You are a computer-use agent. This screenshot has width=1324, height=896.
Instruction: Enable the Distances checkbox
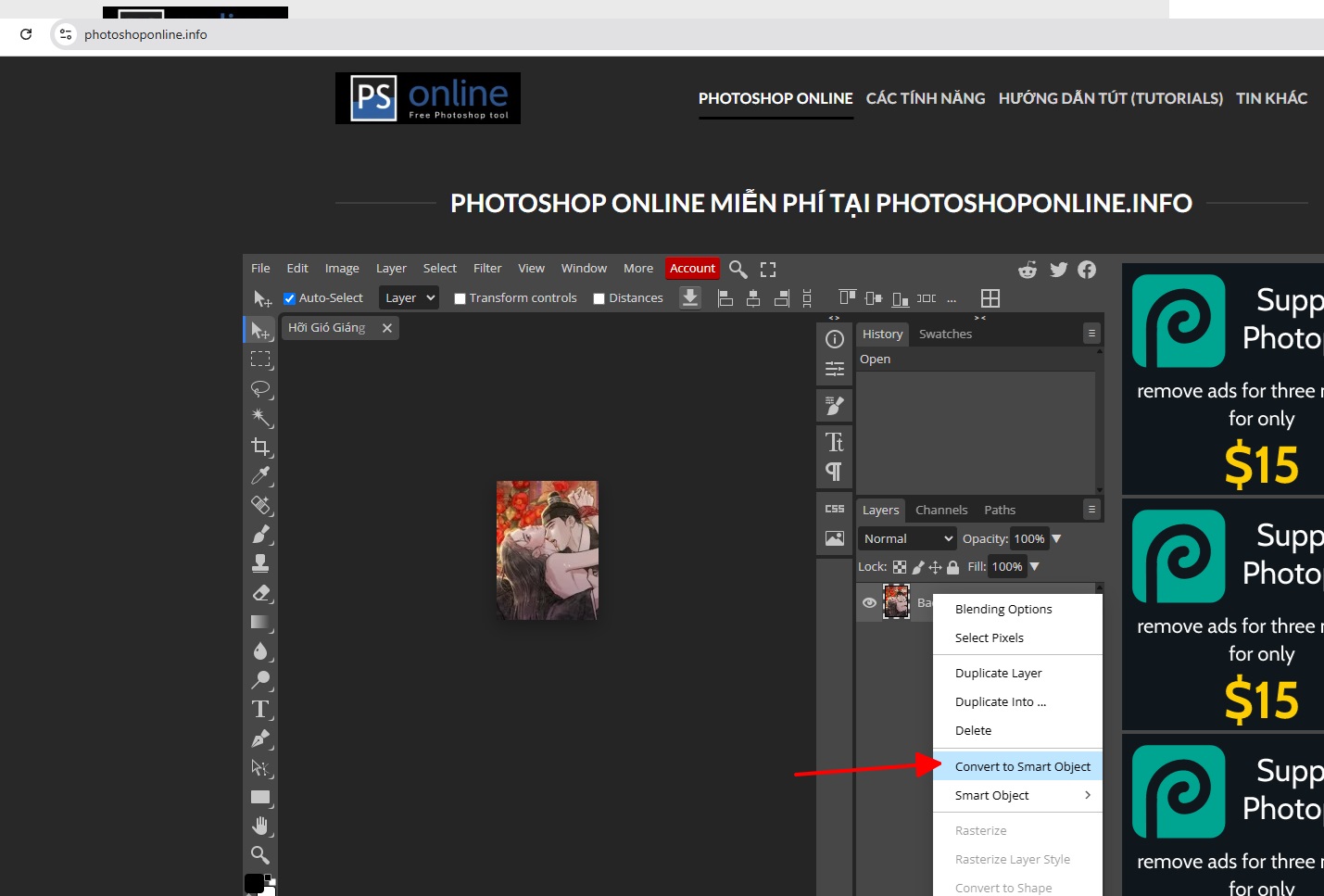coord(599,298)
